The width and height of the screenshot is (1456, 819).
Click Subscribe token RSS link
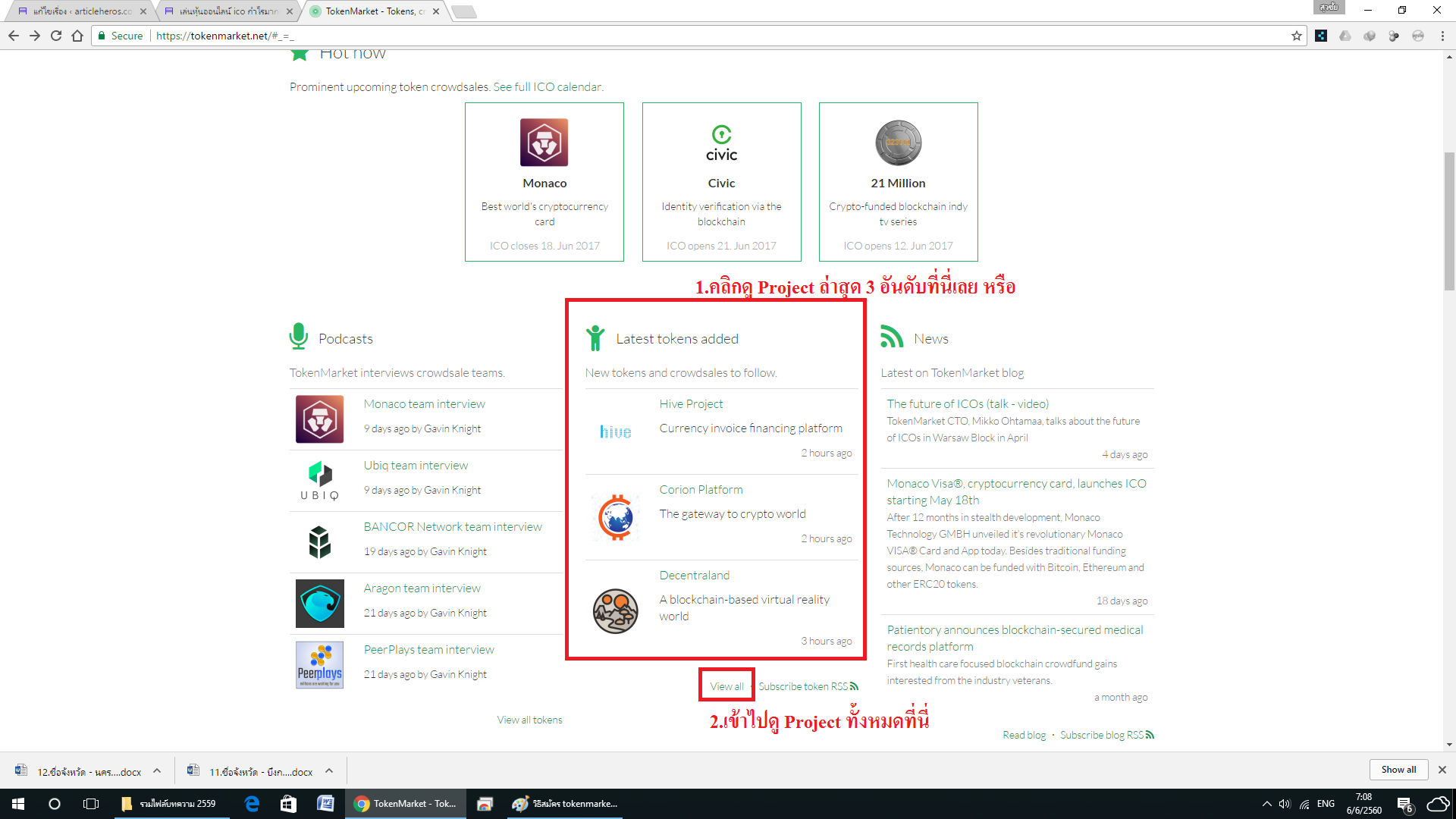[x=808, y=686]
